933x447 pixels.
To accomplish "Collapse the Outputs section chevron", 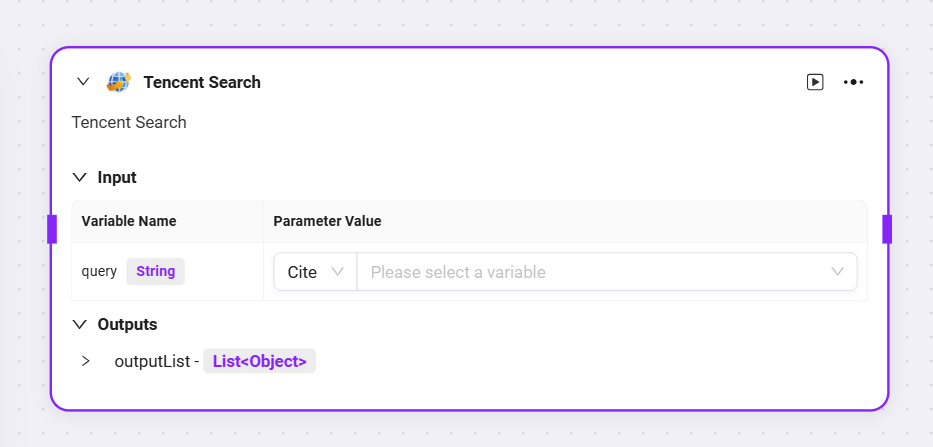I will point(79,324).
